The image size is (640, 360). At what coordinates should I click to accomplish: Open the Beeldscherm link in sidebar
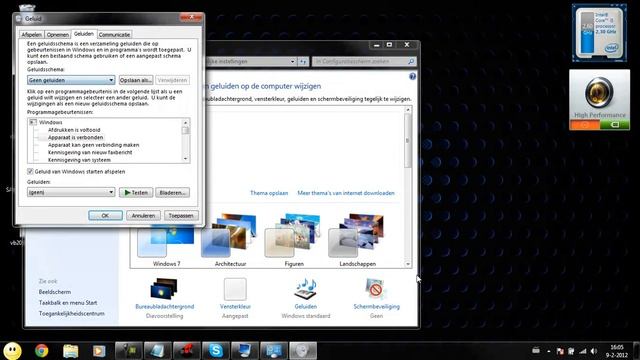click(55, 292)
